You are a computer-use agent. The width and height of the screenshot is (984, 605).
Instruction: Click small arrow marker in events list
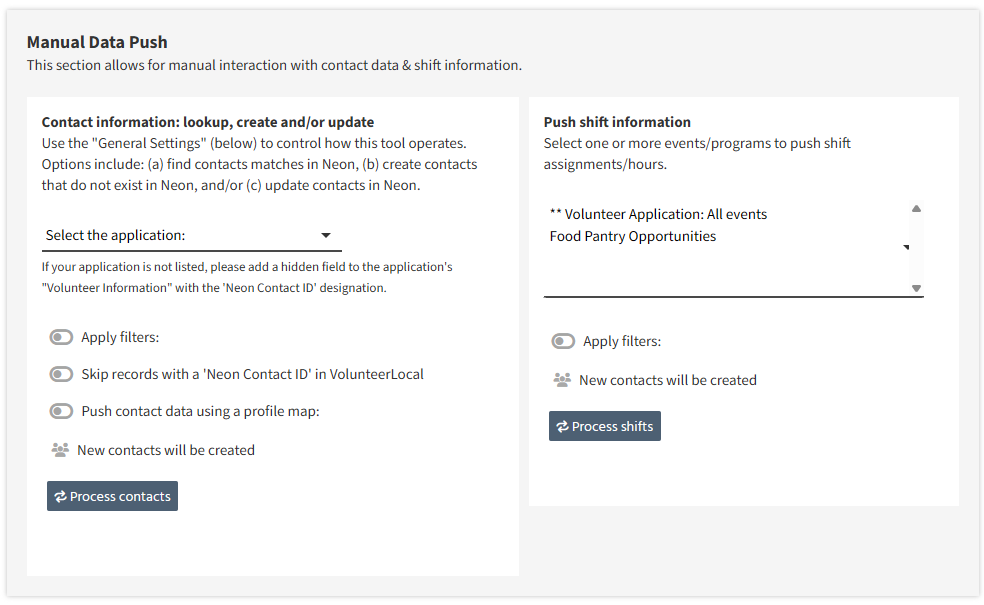906,247
